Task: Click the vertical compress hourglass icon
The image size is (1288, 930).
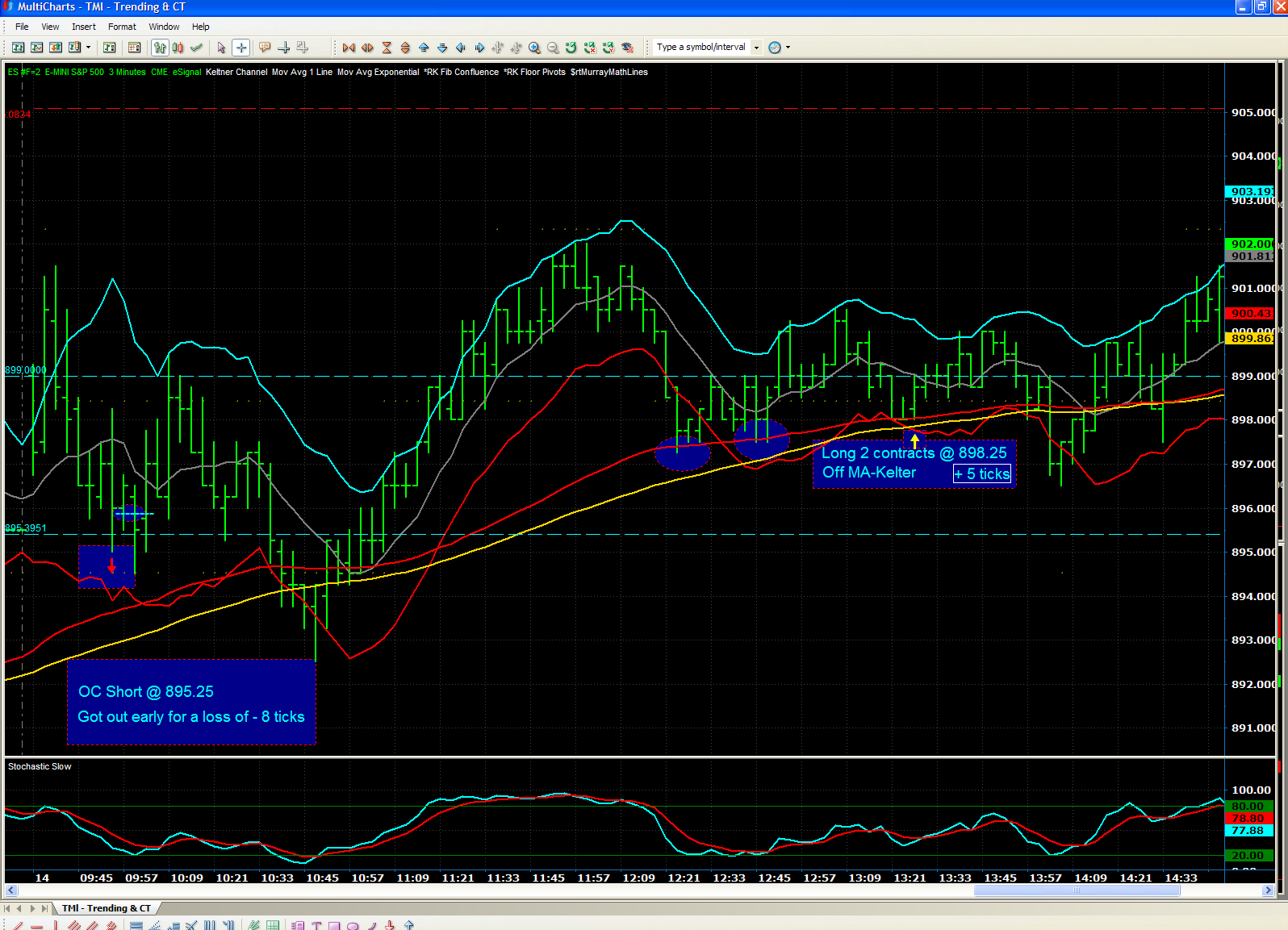Action: pyautogui.click(x=387, y=48)
